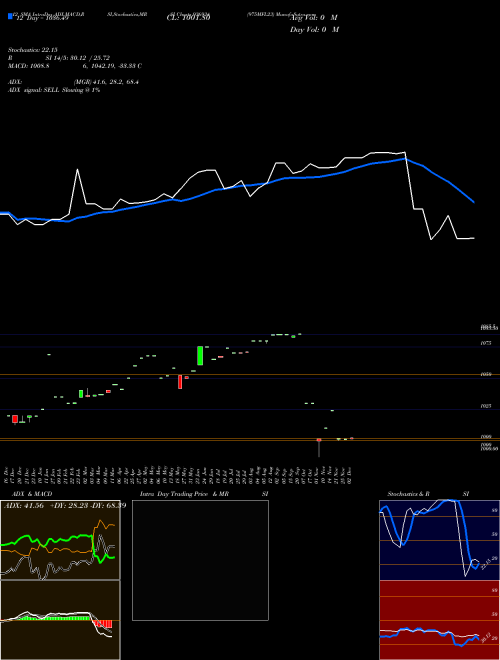Click the end of blue SMA line

[x=474, y=202]
